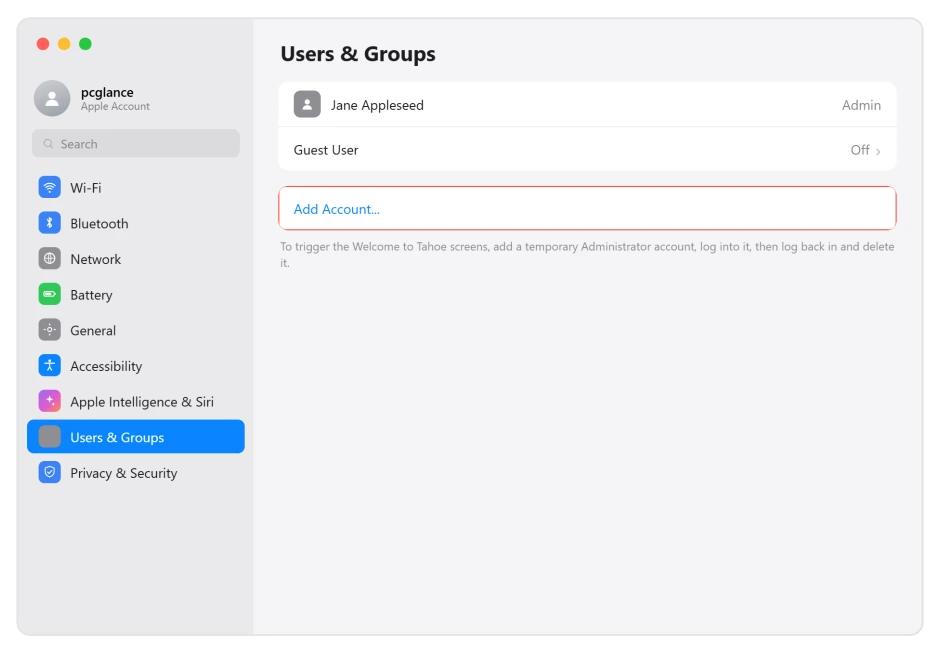Click the Privacy & Security shield icon
Screen dimensions: 941x653
(50, 472)
